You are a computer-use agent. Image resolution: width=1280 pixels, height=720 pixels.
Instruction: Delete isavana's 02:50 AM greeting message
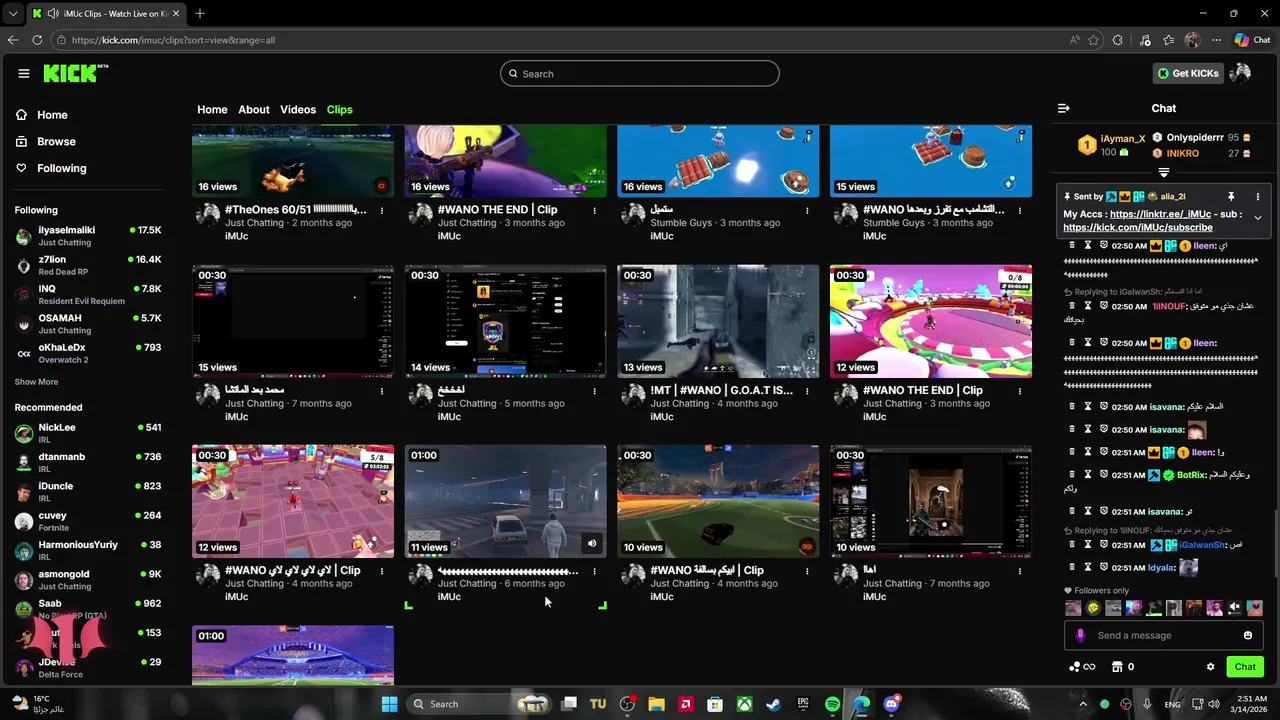coord(1072,407)
